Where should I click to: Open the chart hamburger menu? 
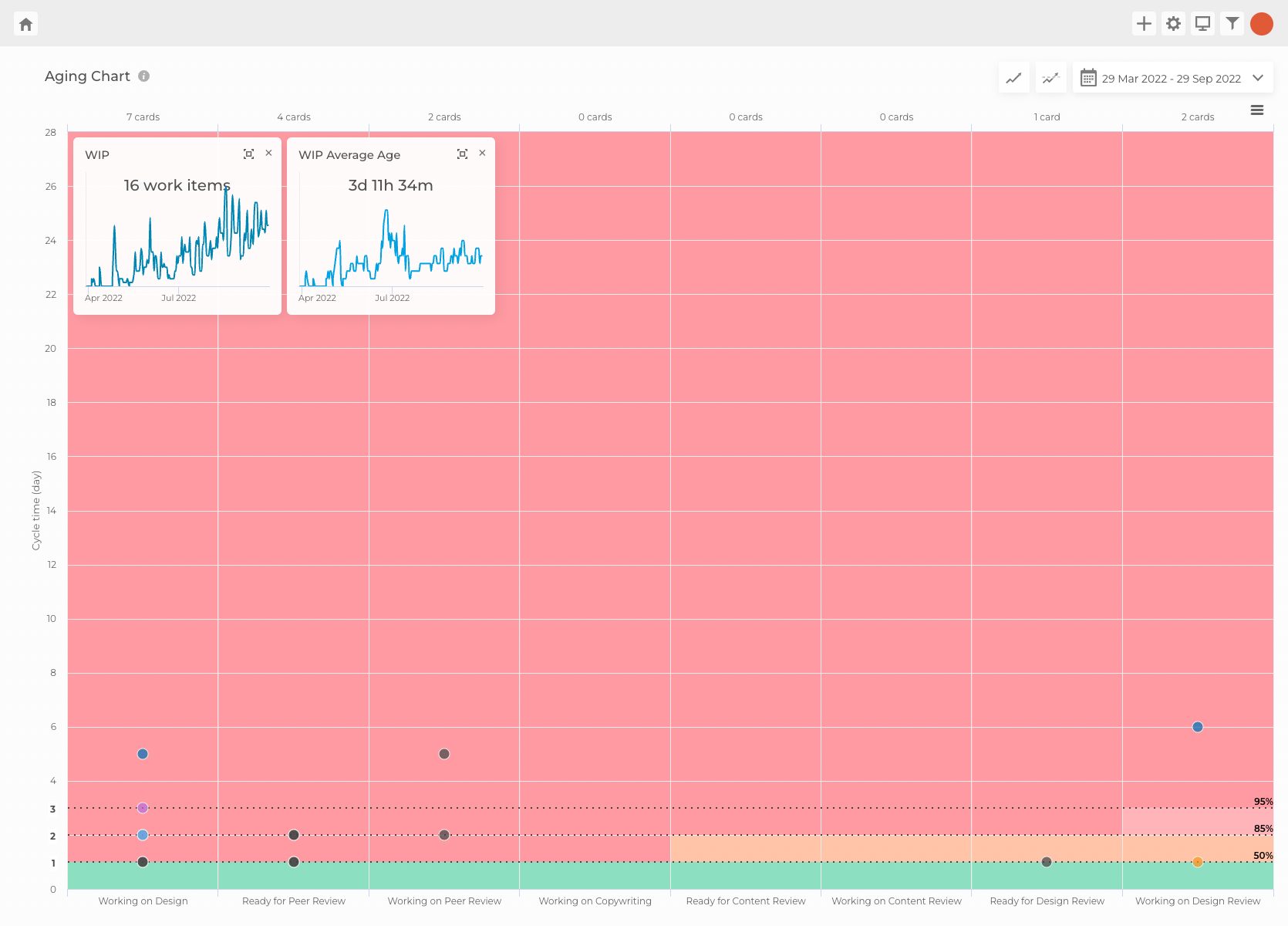pos(1257,110)
